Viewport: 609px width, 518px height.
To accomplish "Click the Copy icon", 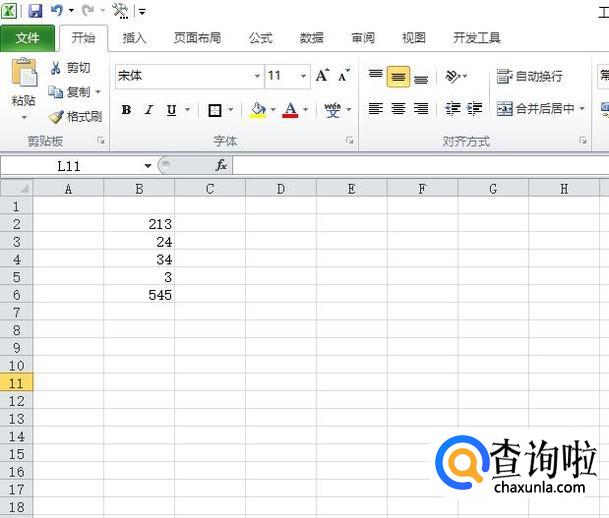I will point(55,92).
